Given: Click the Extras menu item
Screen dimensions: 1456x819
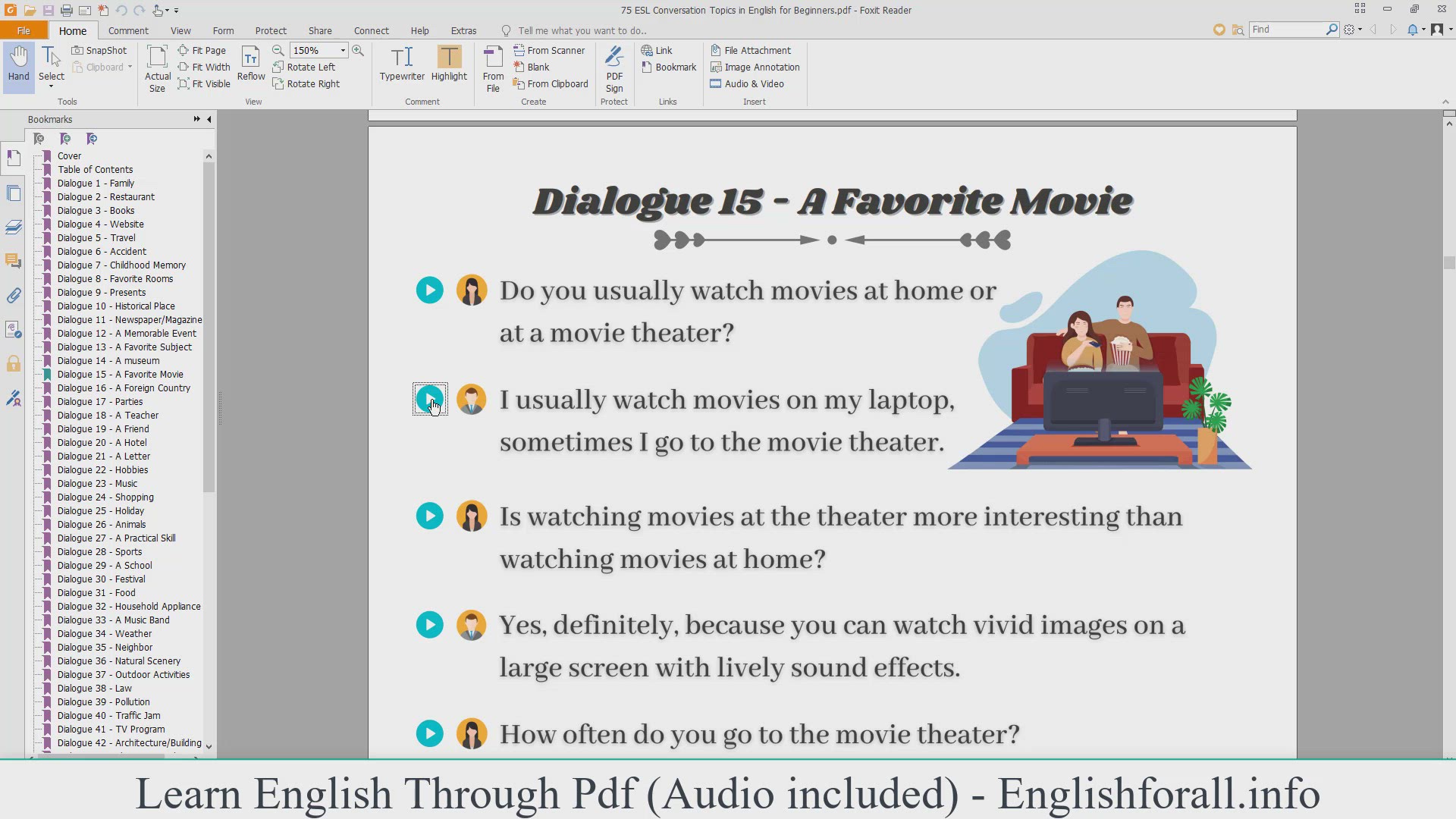Looking at the screenshot, I should (x=463, y=31).
